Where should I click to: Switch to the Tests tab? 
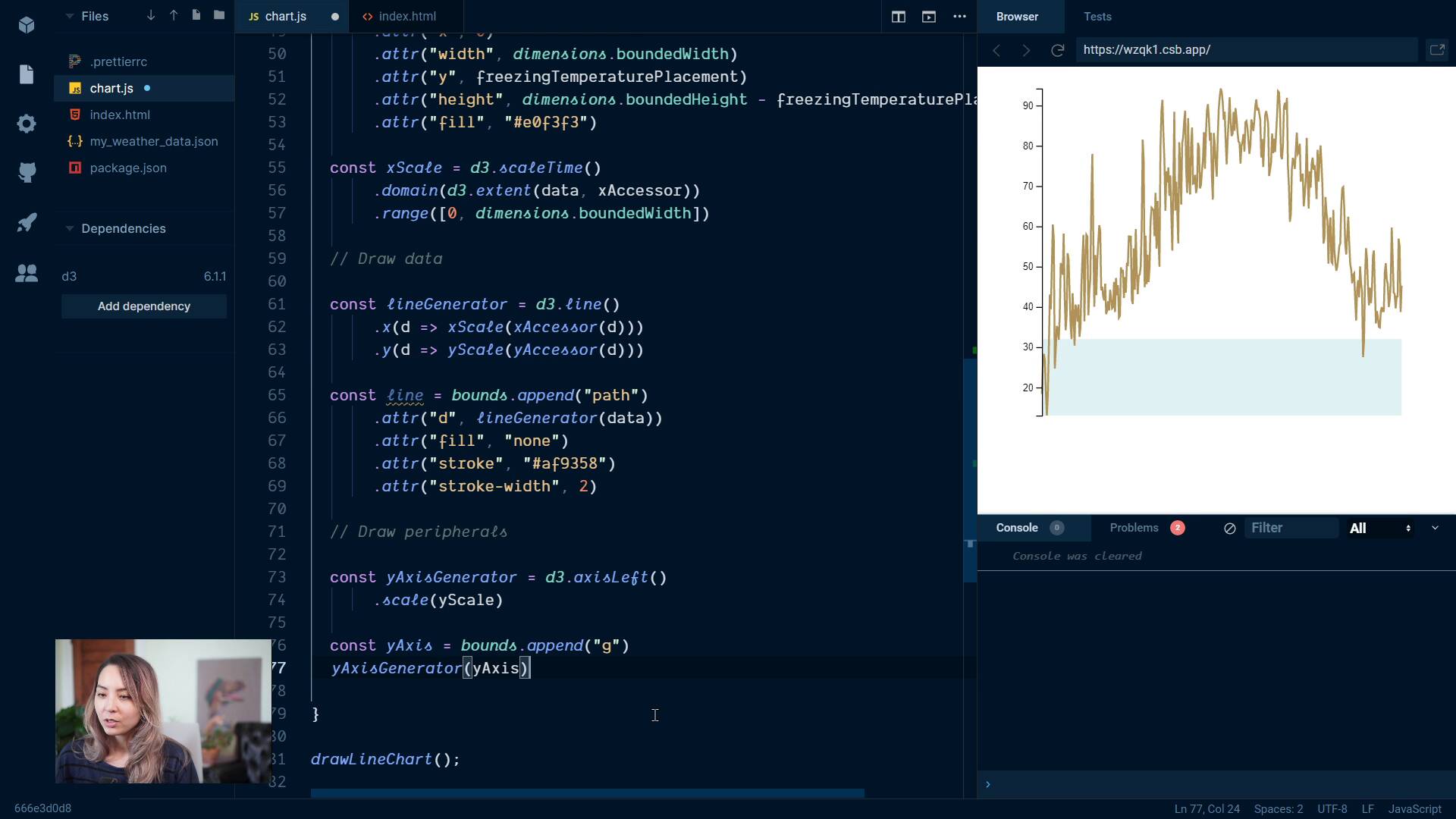(1097, 17)
